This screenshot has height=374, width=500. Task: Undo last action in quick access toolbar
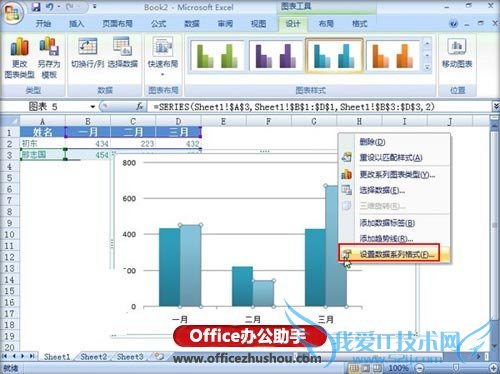click(50, 7)
